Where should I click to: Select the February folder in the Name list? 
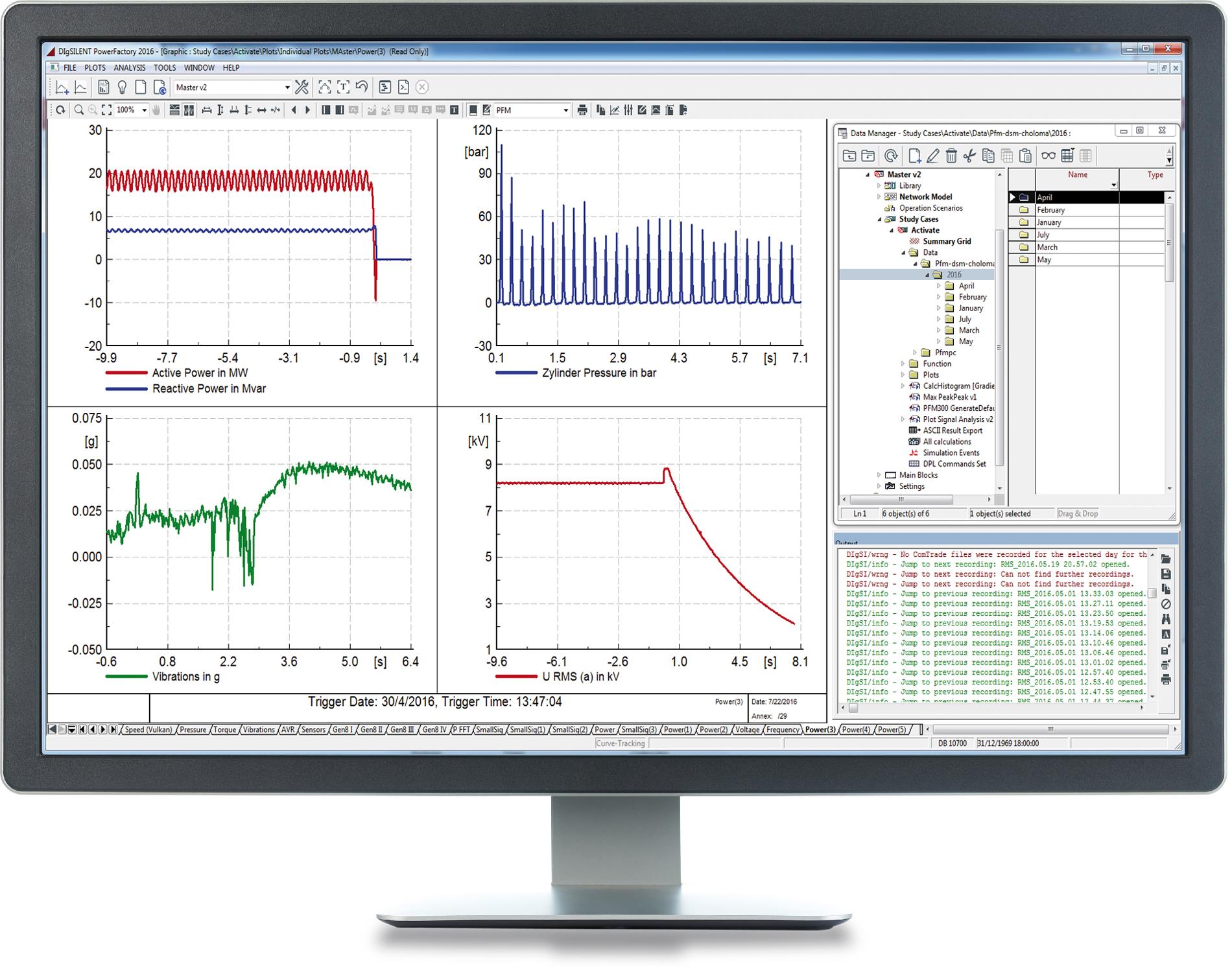click(1051, 209)
